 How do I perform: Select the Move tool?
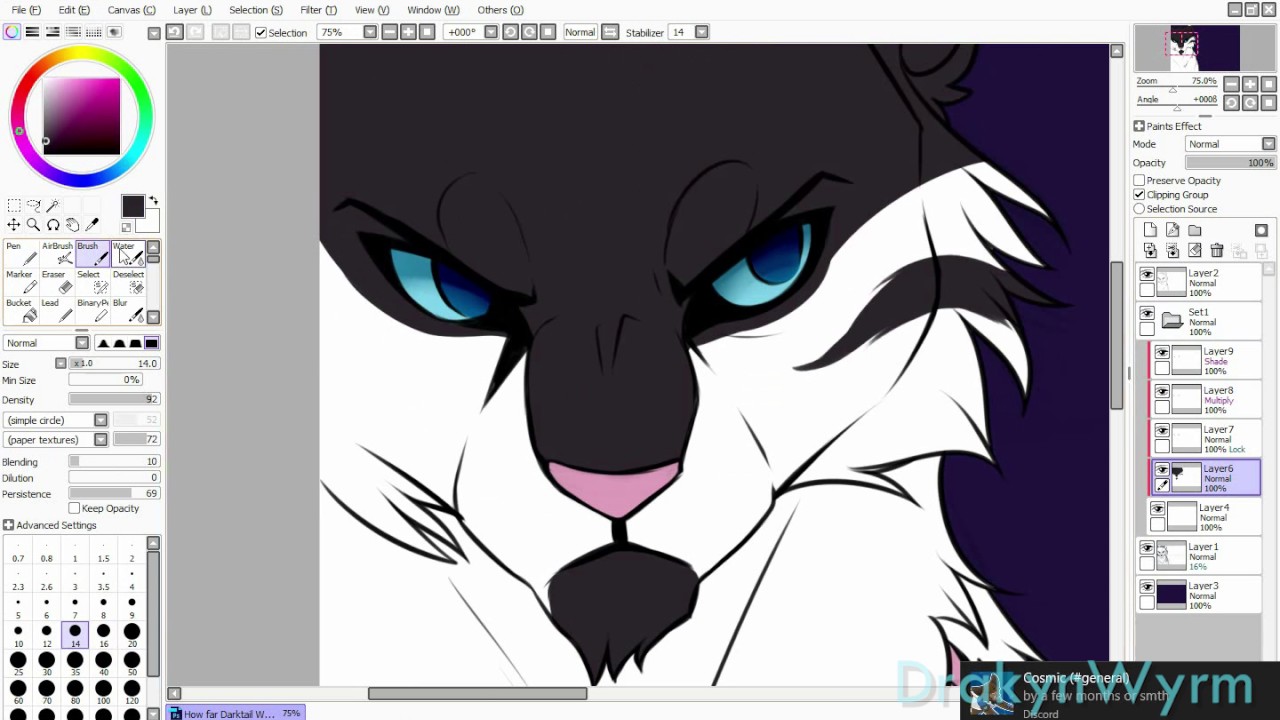click(14, 225)
